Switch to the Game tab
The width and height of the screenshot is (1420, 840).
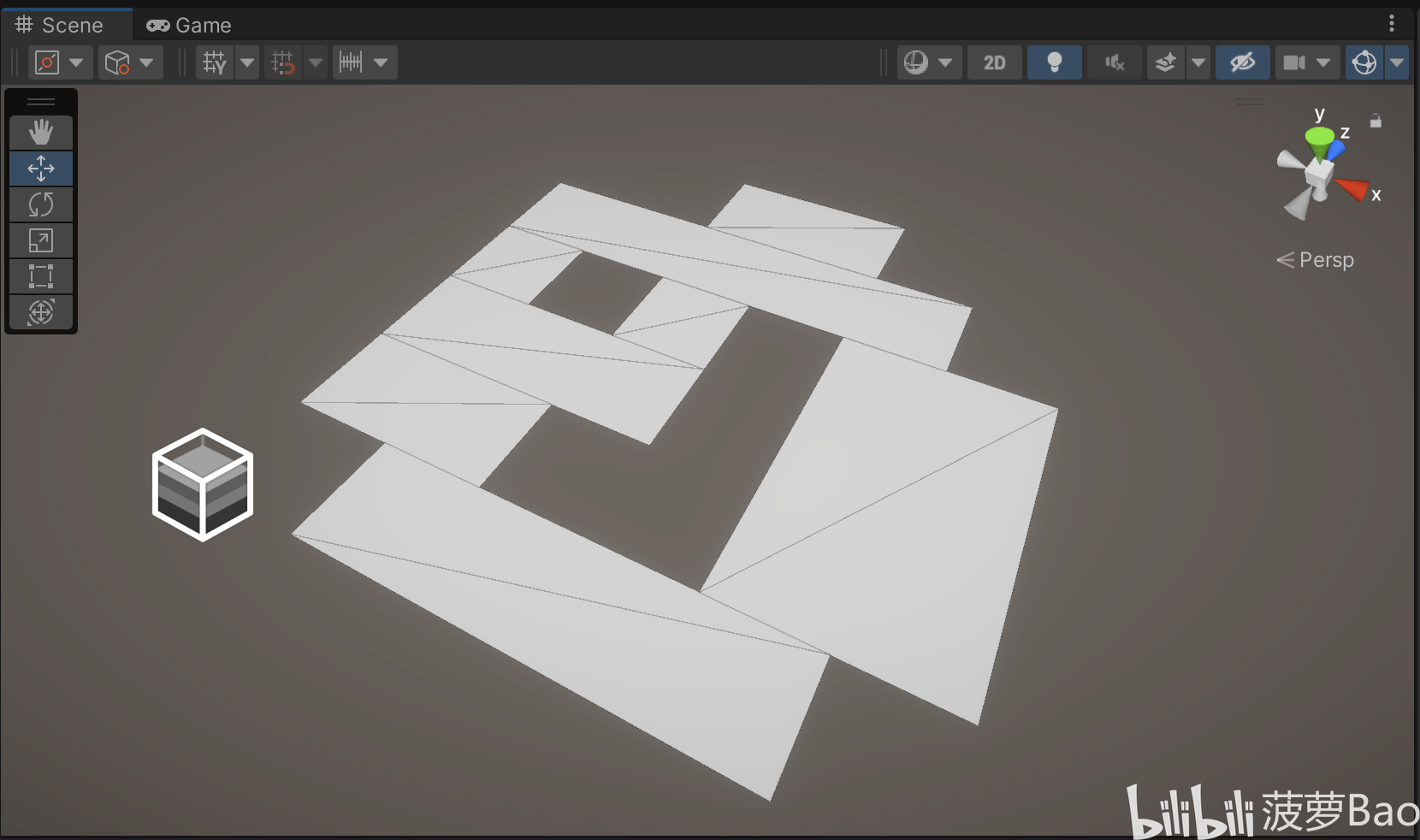[x=189, y=26]
